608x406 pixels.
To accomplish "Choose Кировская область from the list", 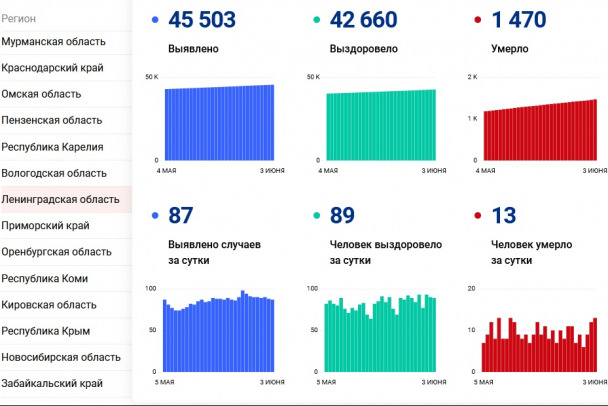I will click(50, 304).
